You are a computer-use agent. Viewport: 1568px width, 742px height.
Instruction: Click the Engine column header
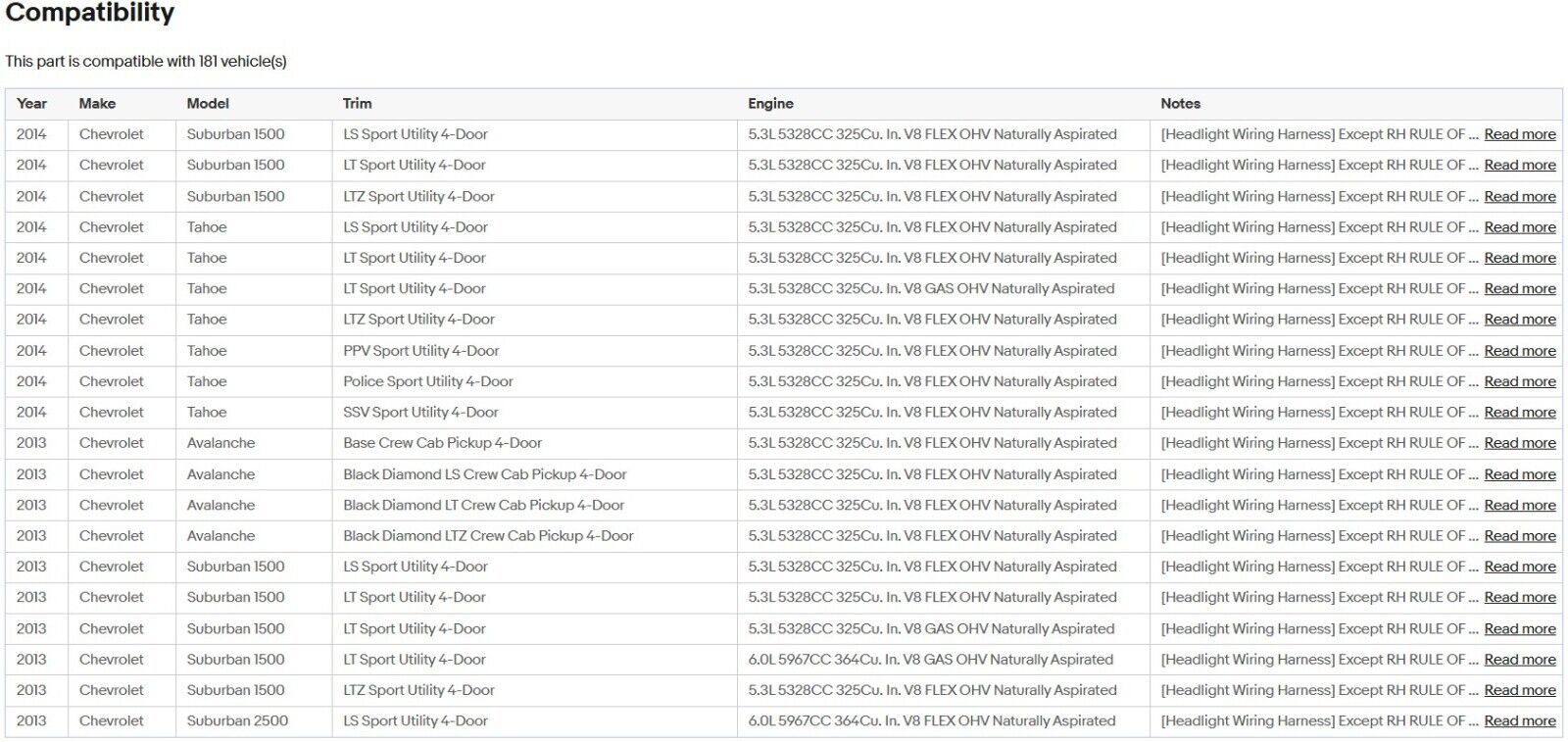tap(770, 104)
